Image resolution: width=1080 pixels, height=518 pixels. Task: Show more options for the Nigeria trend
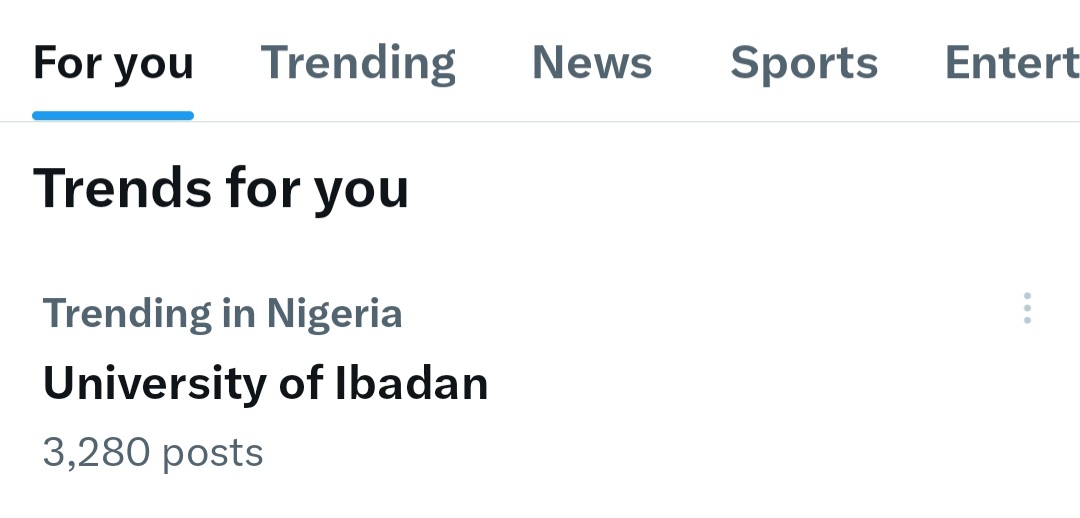tap(1027, 309)
